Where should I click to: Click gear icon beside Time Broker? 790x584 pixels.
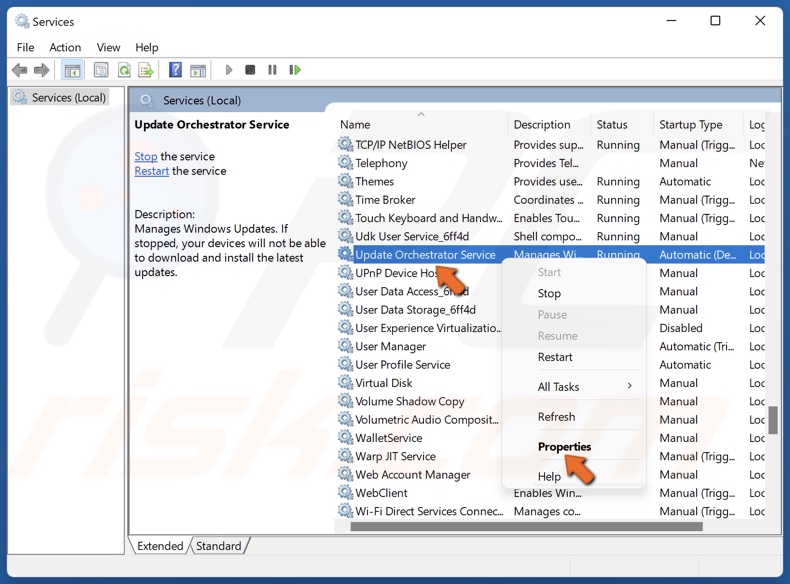tap(345, 199)
